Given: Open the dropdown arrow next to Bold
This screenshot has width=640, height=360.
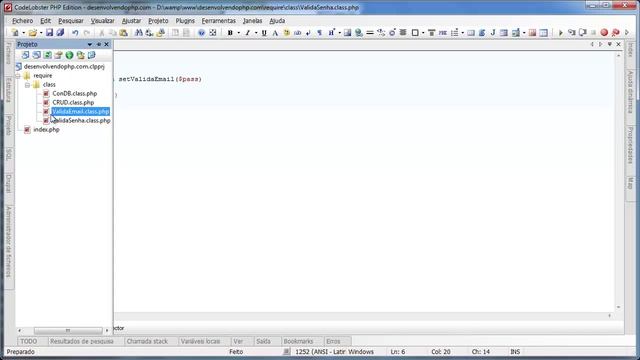Looking at the screenshot, I should point(239,33).
